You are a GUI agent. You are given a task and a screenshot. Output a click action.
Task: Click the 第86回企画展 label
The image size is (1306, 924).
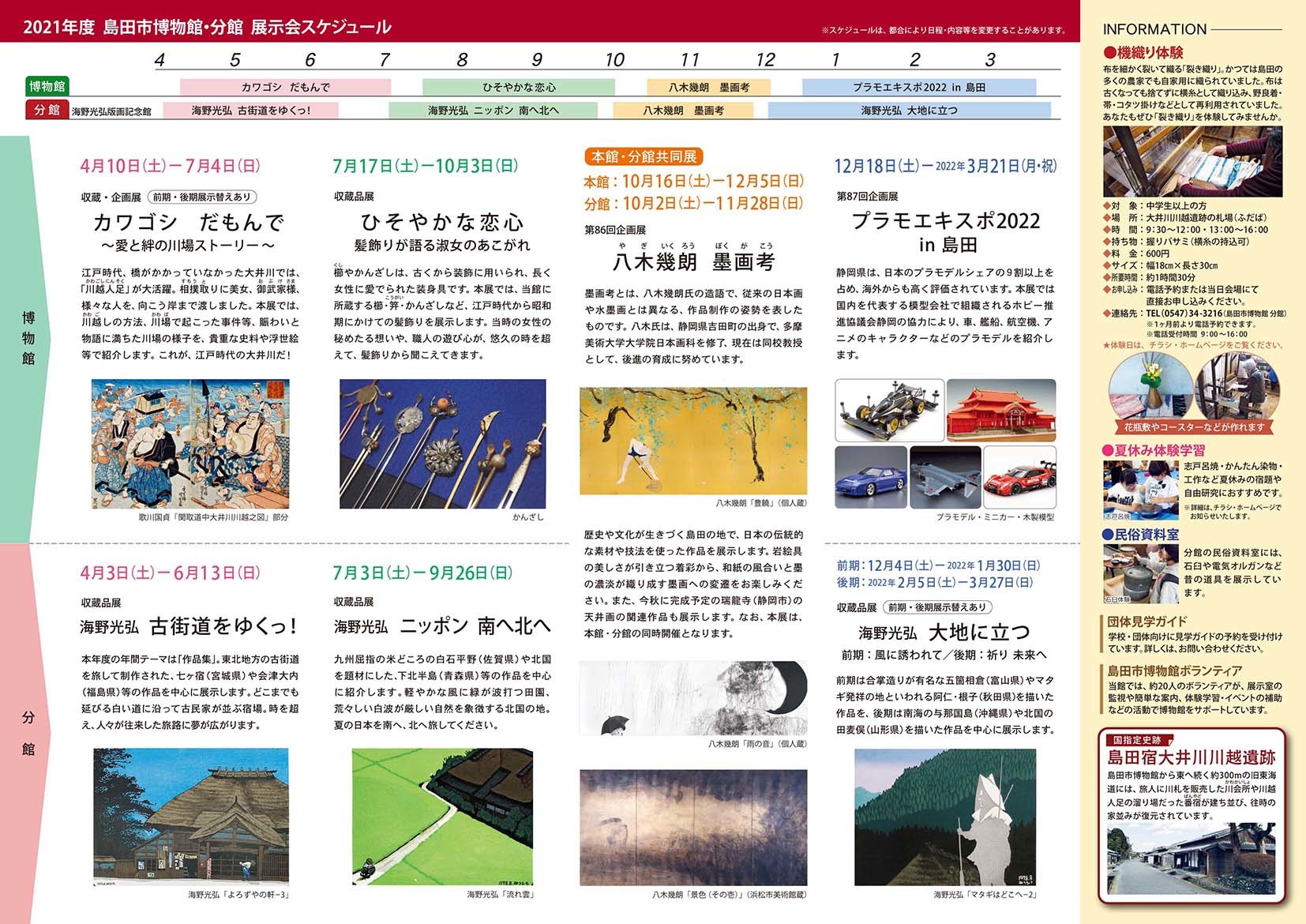(615, 230)
